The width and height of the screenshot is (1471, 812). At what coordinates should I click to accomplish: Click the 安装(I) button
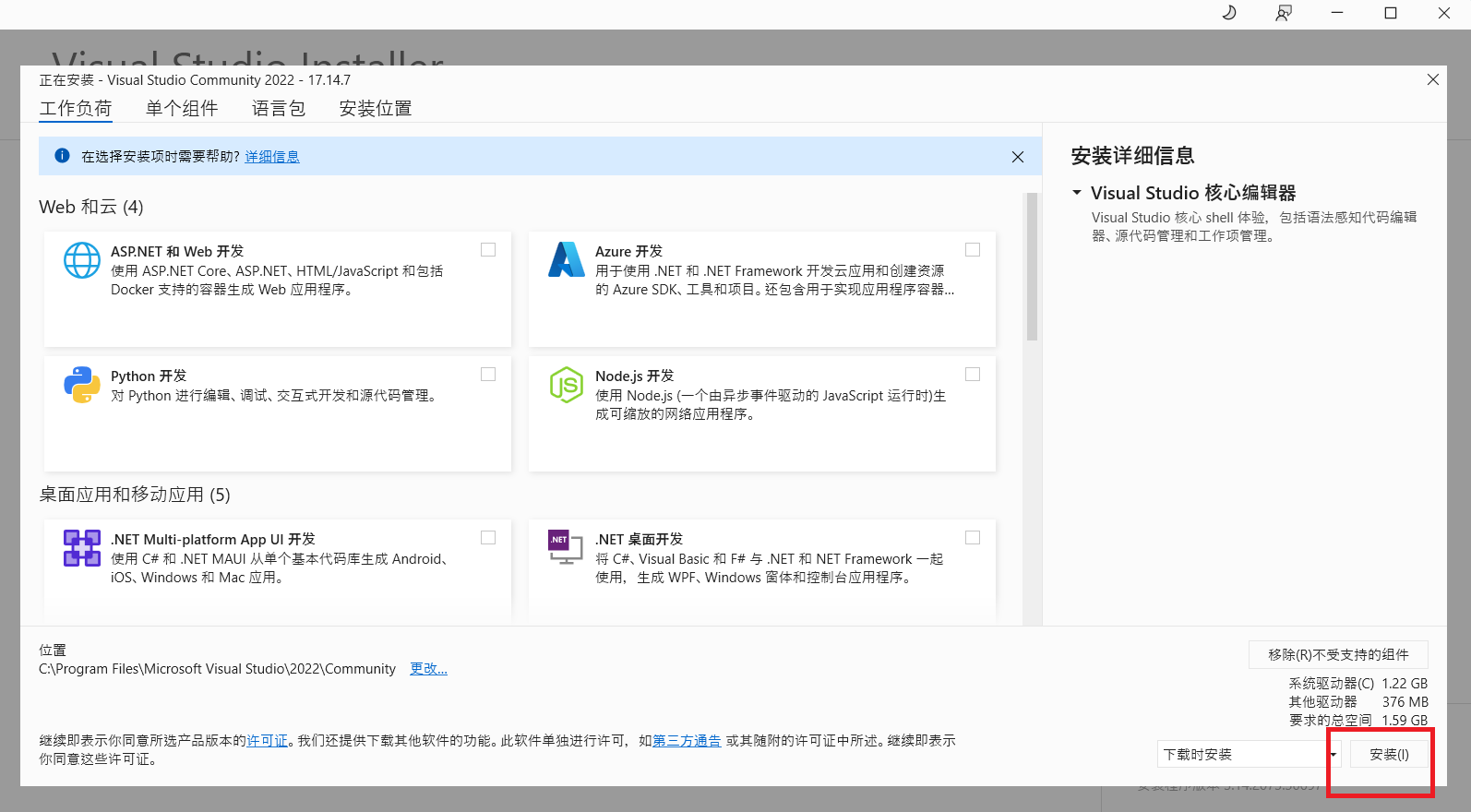tap(1389, 755)
